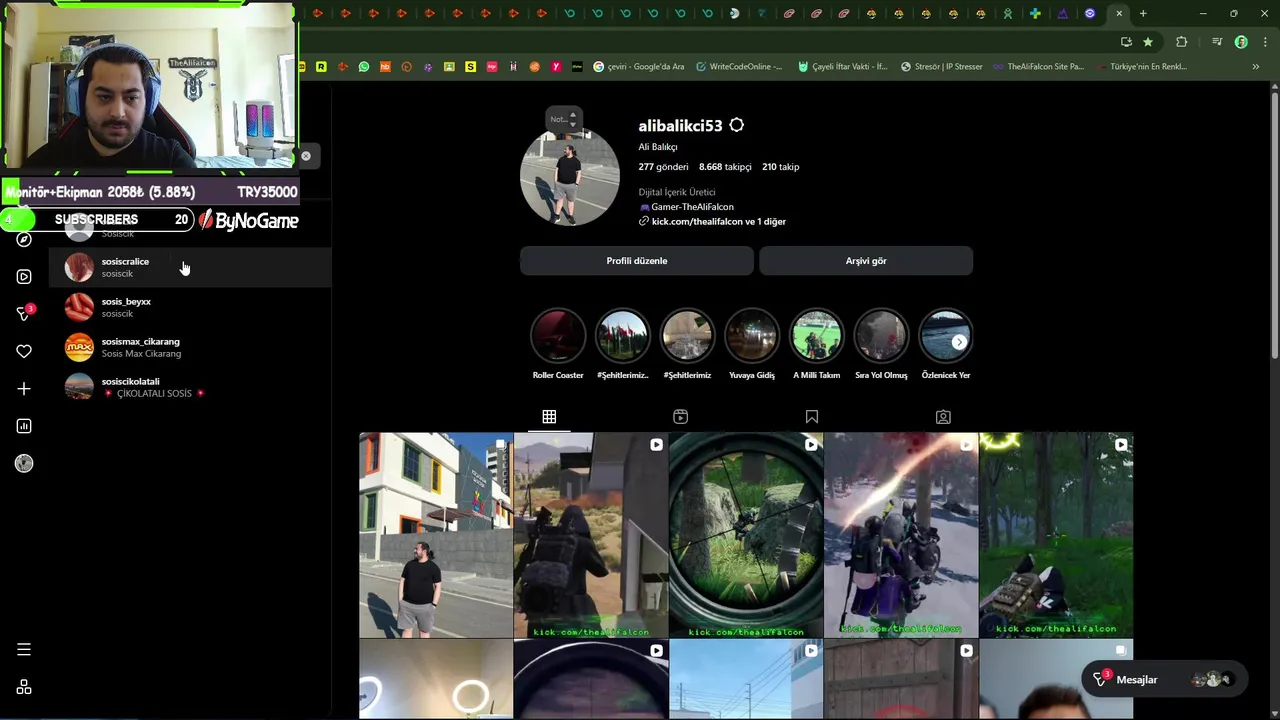Open the Meta apps icon at sidebar bottom
Viewport: 1280px width, 720px height.
tap(24, 687)
